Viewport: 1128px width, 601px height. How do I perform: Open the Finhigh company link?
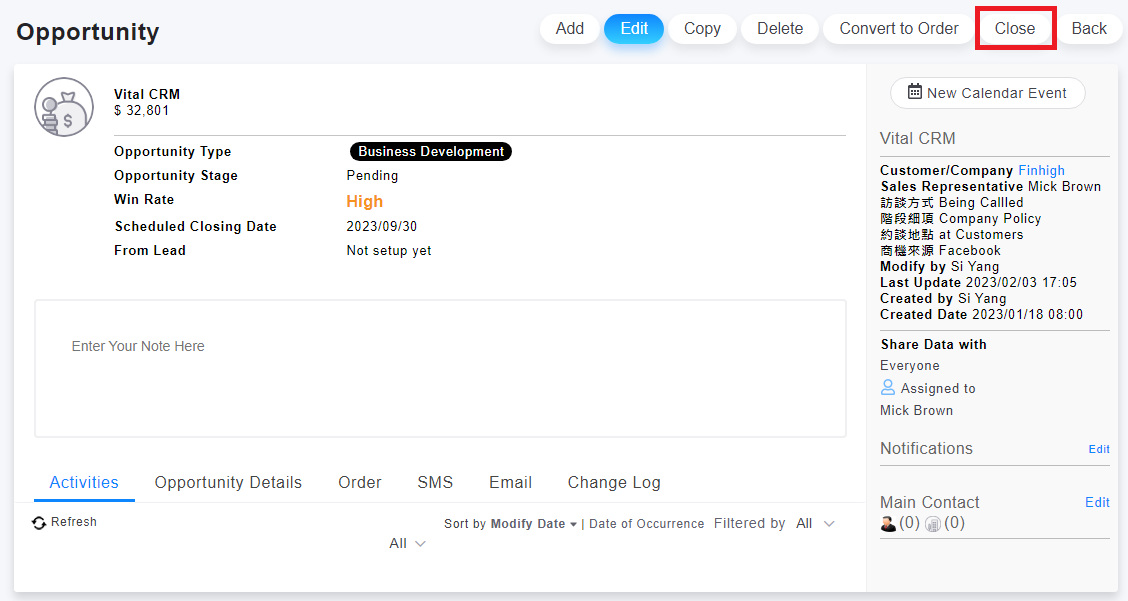pos(1041,170)
